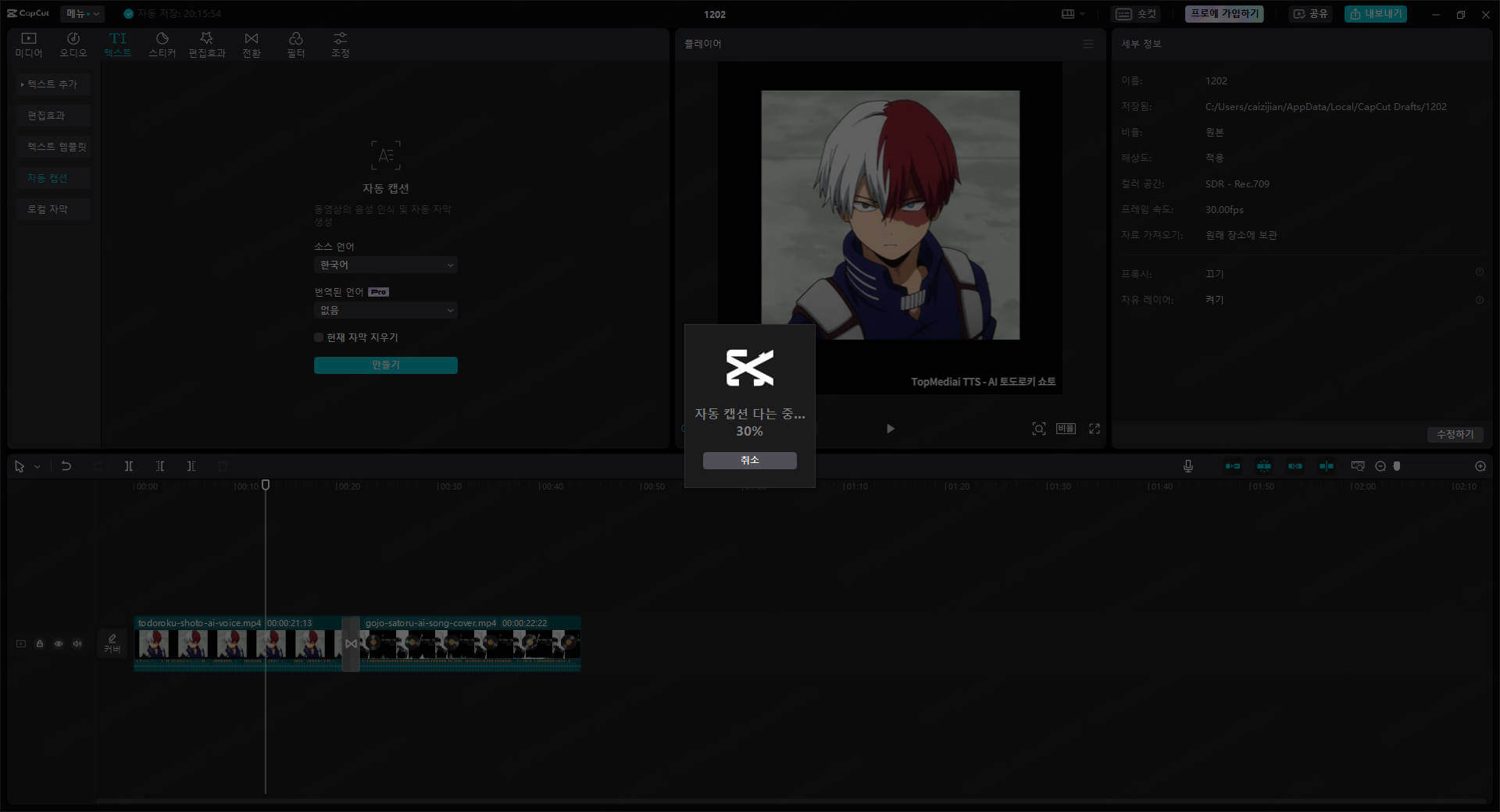Click the player focus/snapshot frame icon

coord(1039,429)
